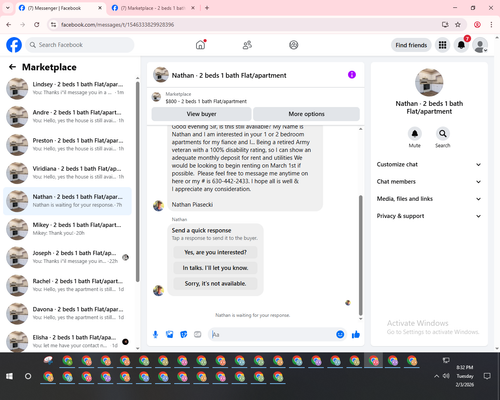Expand Media, files and links section
500x400 pixels.
pyautogui.click(x=429, y=199)
